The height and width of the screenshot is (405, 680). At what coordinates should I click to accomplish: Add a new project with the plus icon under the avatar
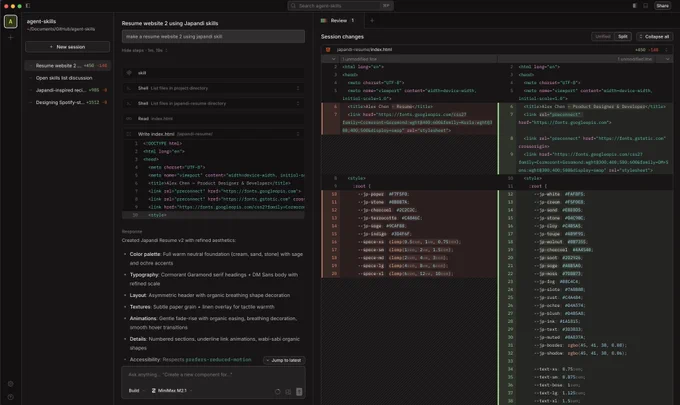pyautogui.click(x=10, y=38)
